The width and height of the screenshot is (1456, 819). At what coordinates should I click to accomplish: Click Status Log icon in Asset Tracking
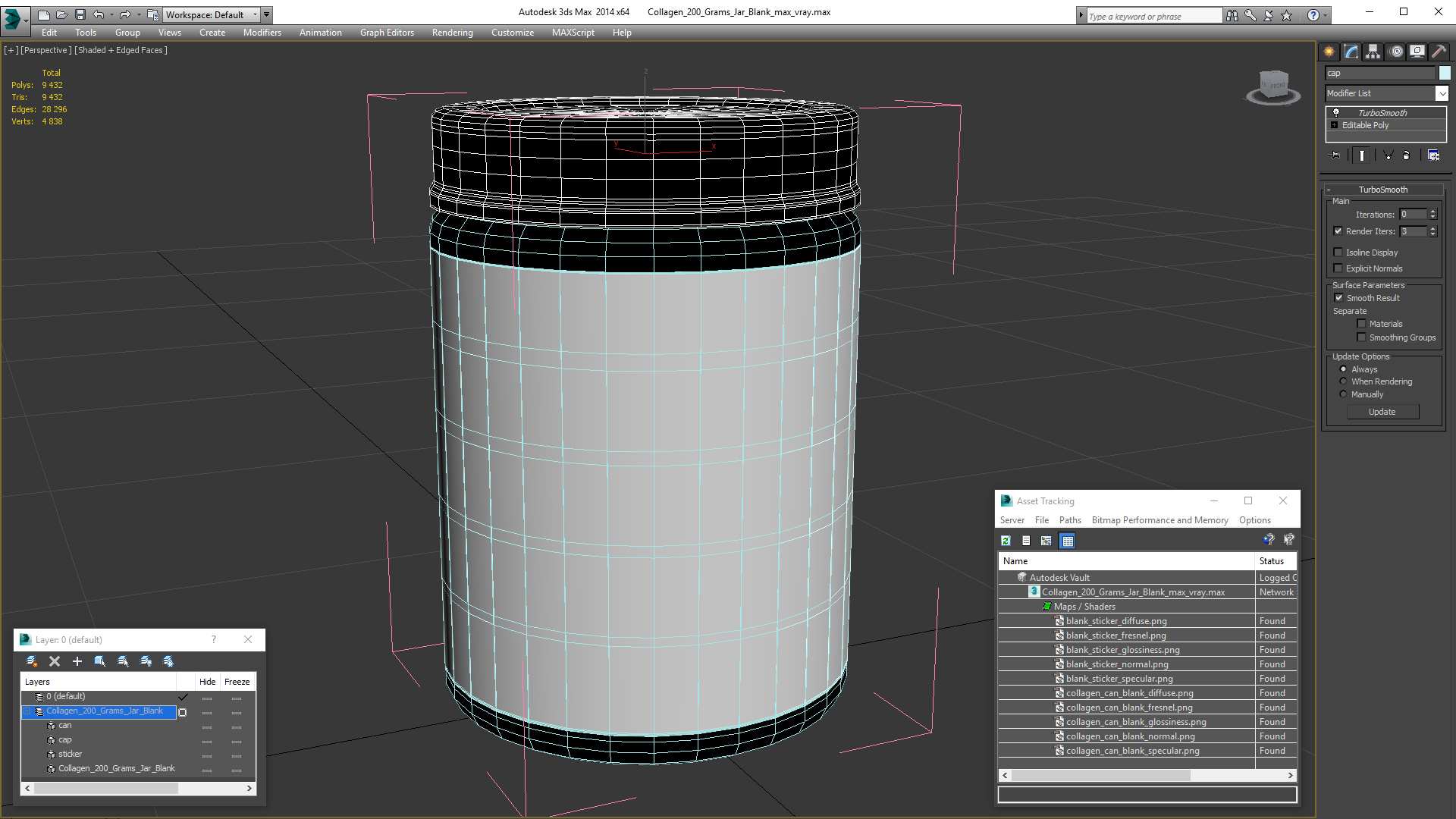[1026, 541]
